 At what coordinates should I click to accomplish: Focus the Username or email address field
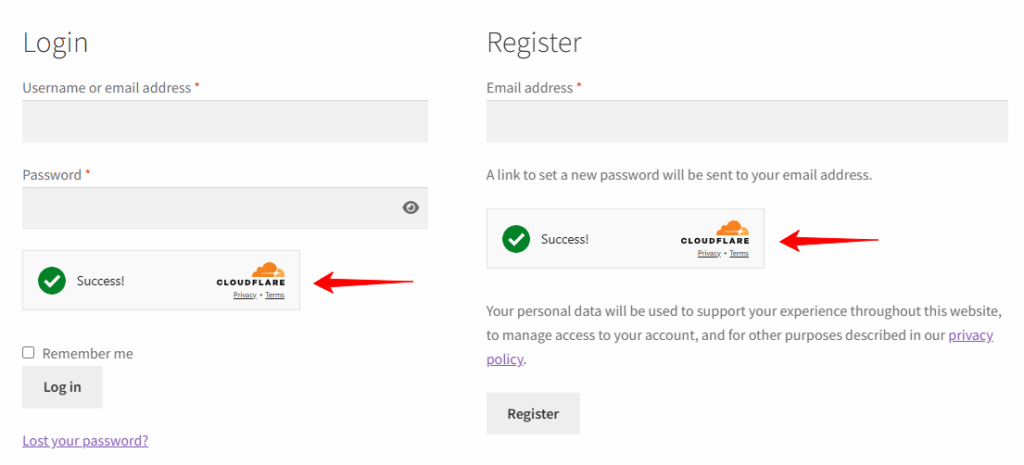[x=225, y=121]
